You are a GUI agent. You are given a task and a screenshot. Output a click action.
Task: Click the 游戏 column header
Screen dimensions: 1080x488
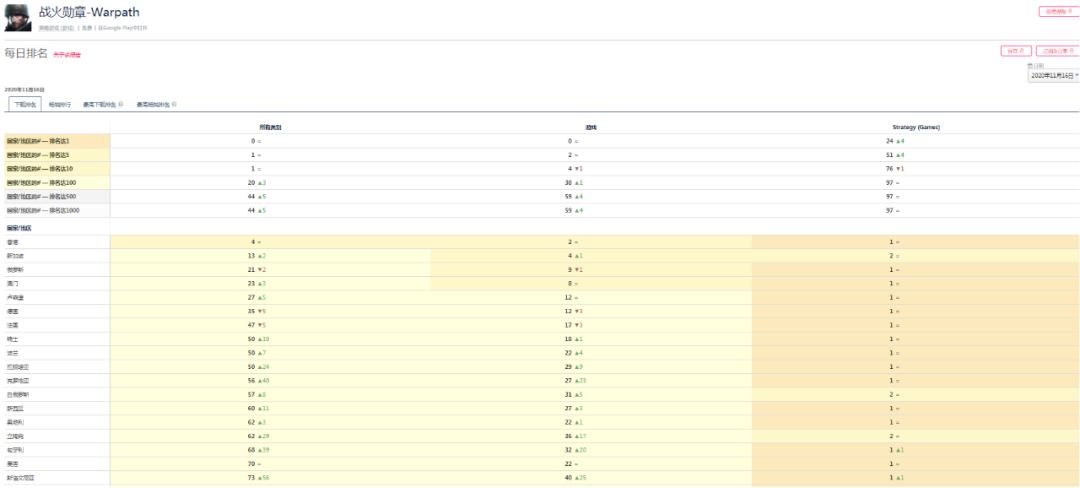pos(591,127)
